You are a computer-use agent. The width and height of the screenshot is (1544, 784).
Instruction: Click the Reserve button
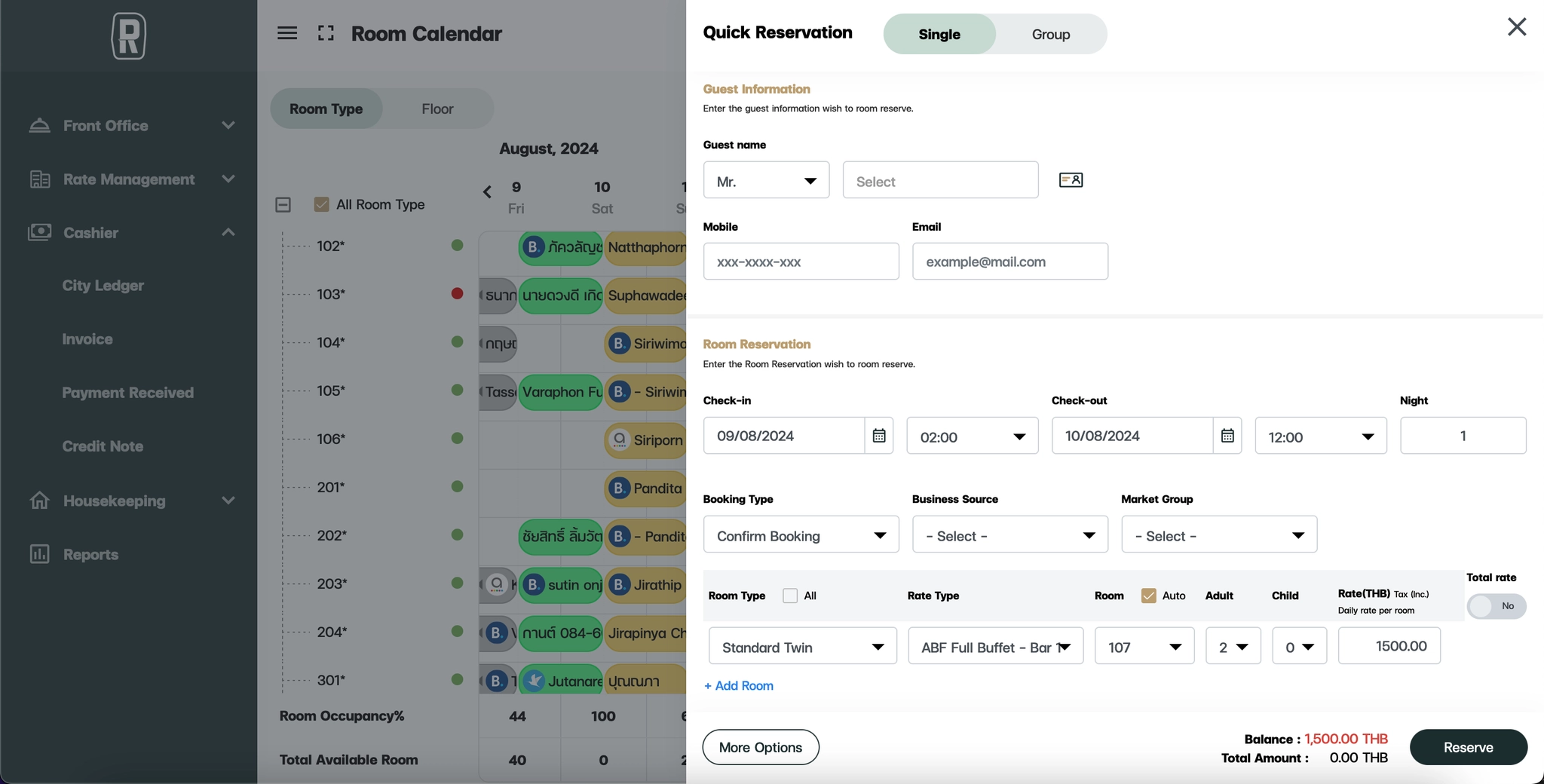pos(1468,747)
